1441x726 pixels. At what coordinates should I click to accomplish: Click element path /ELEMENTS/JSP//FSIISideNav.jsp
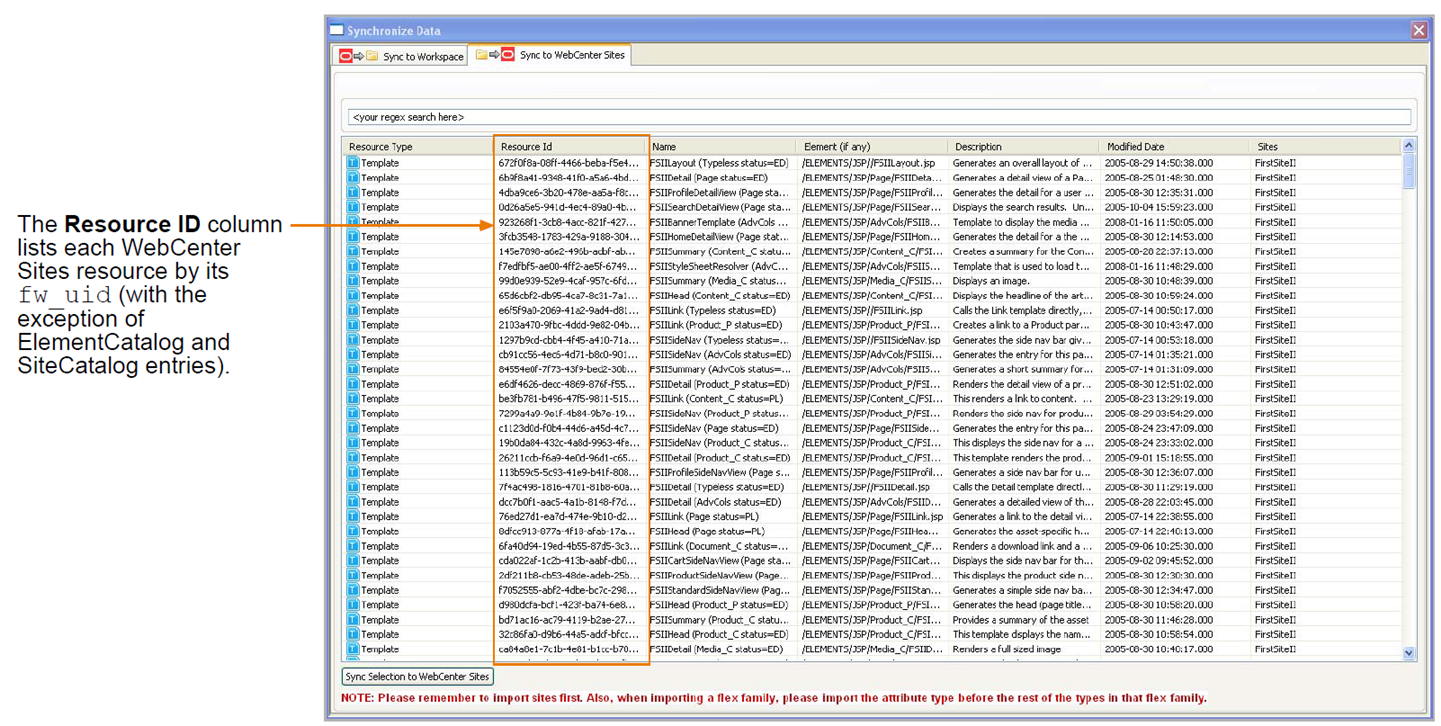point(873,340)
